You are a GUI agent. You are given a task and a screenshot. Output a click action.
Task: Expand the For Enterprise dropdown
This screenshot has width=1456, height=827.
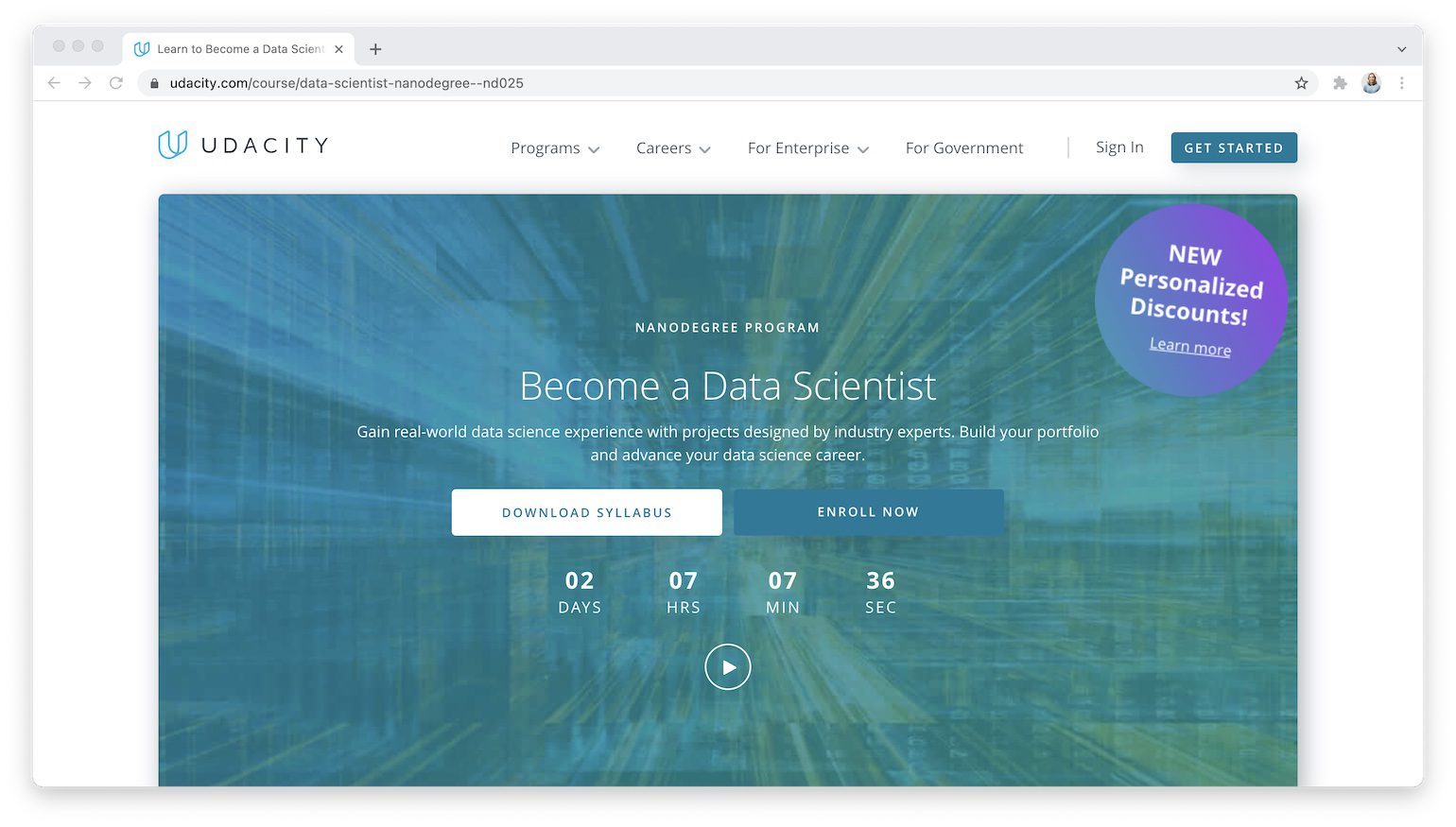tap(807, 148)
